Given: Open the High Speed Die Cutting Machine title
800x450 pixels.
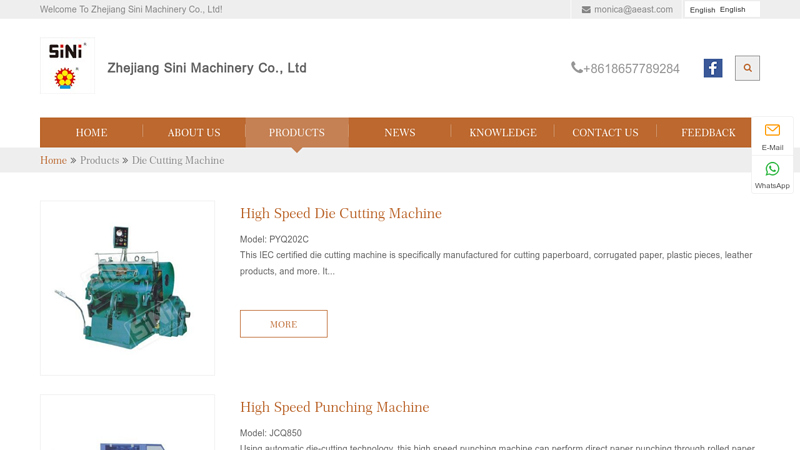Looking at the screenshot, I should coord(341,213).
